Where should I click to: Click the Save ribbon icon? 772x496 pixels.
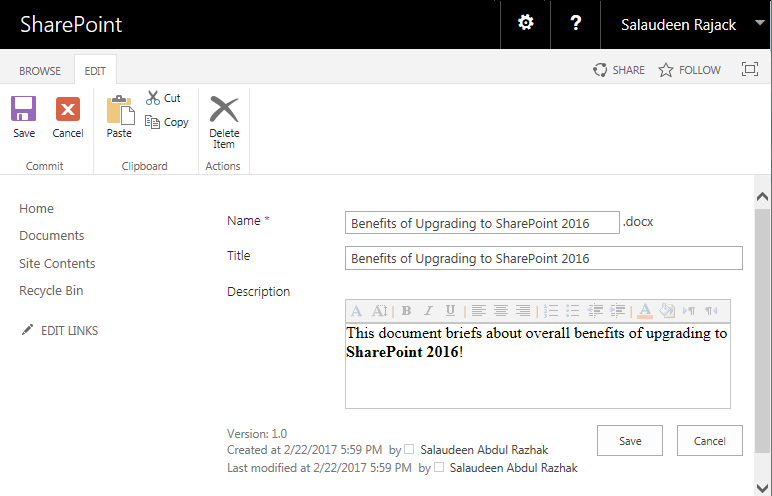pyautogui.click(x=24, y=109)
